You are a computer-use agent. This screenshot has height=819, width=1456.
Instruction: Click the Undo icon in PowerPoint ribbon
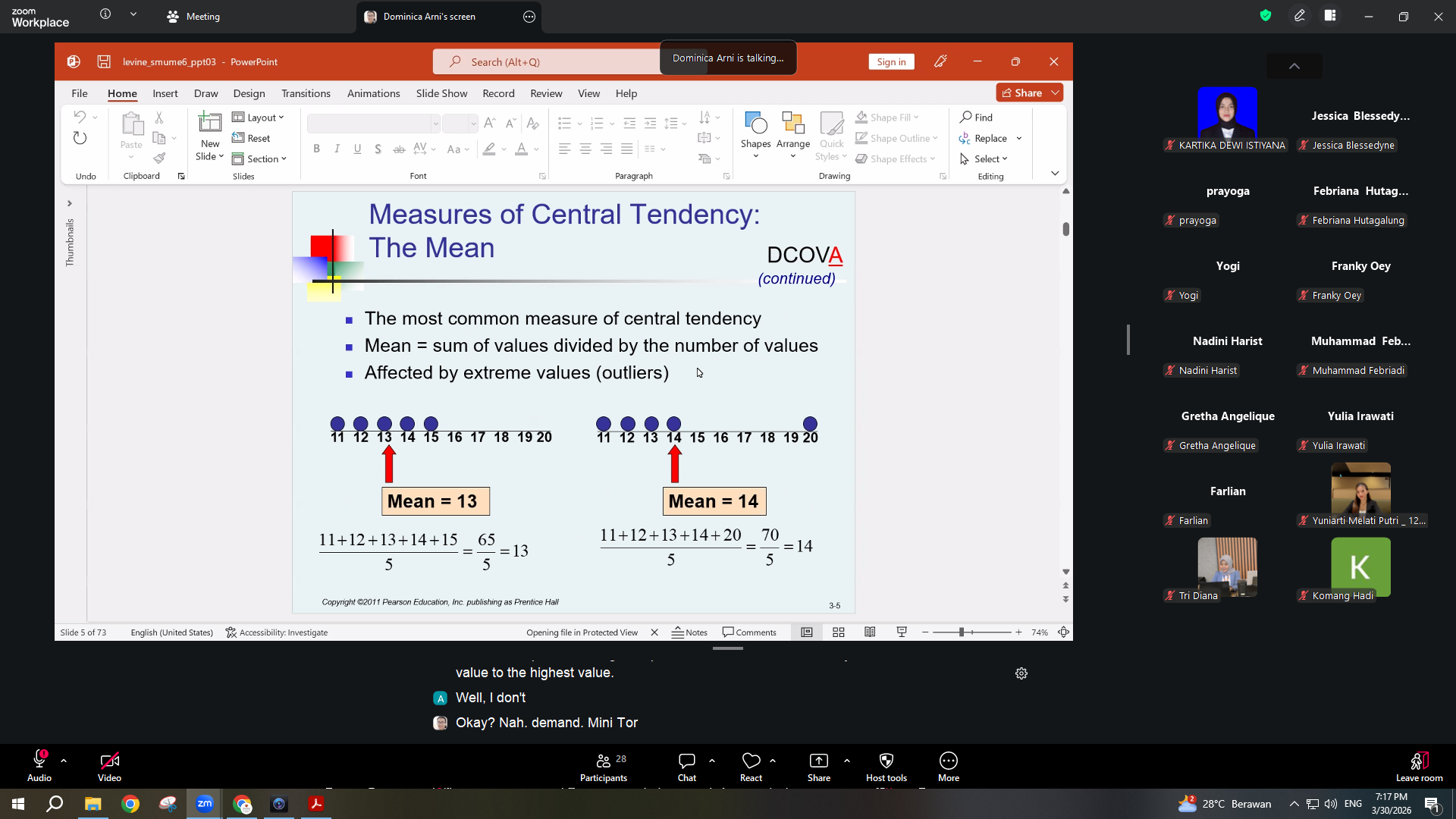pyautogui.click(x=80, y=117)
